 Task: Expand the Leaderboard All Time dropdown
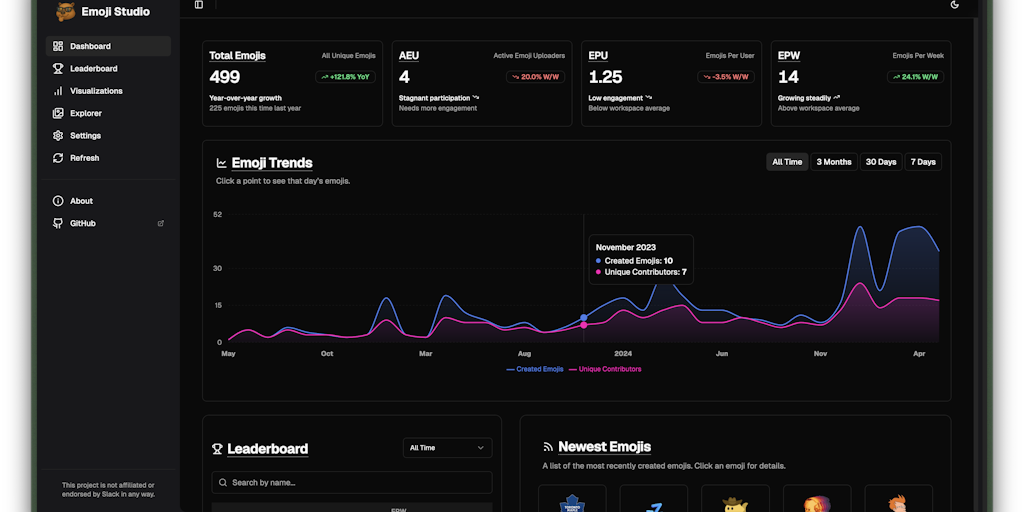(x=447, y=448)
